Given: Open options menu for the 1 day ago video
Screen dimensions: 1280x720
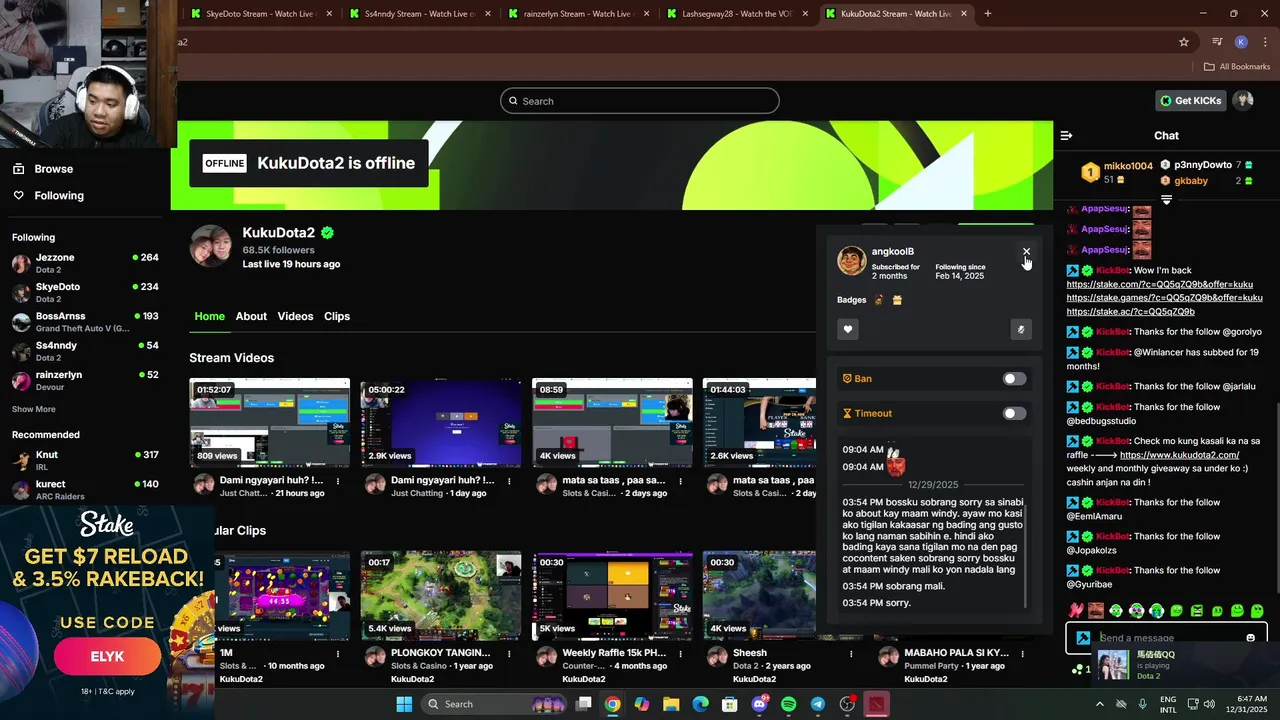Looking at the screenshot, I should pyautogui.click(x=509, y=481).
